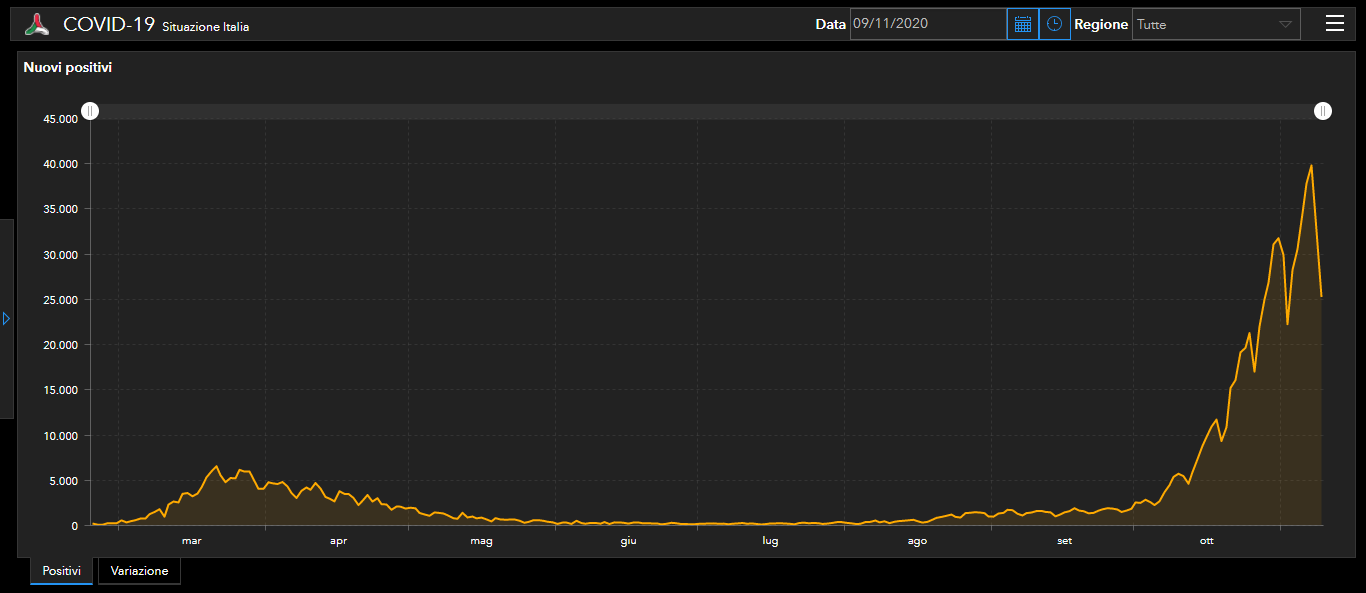Click the Regione label text
The image size is (1366, 593).
coord(1101,24)
